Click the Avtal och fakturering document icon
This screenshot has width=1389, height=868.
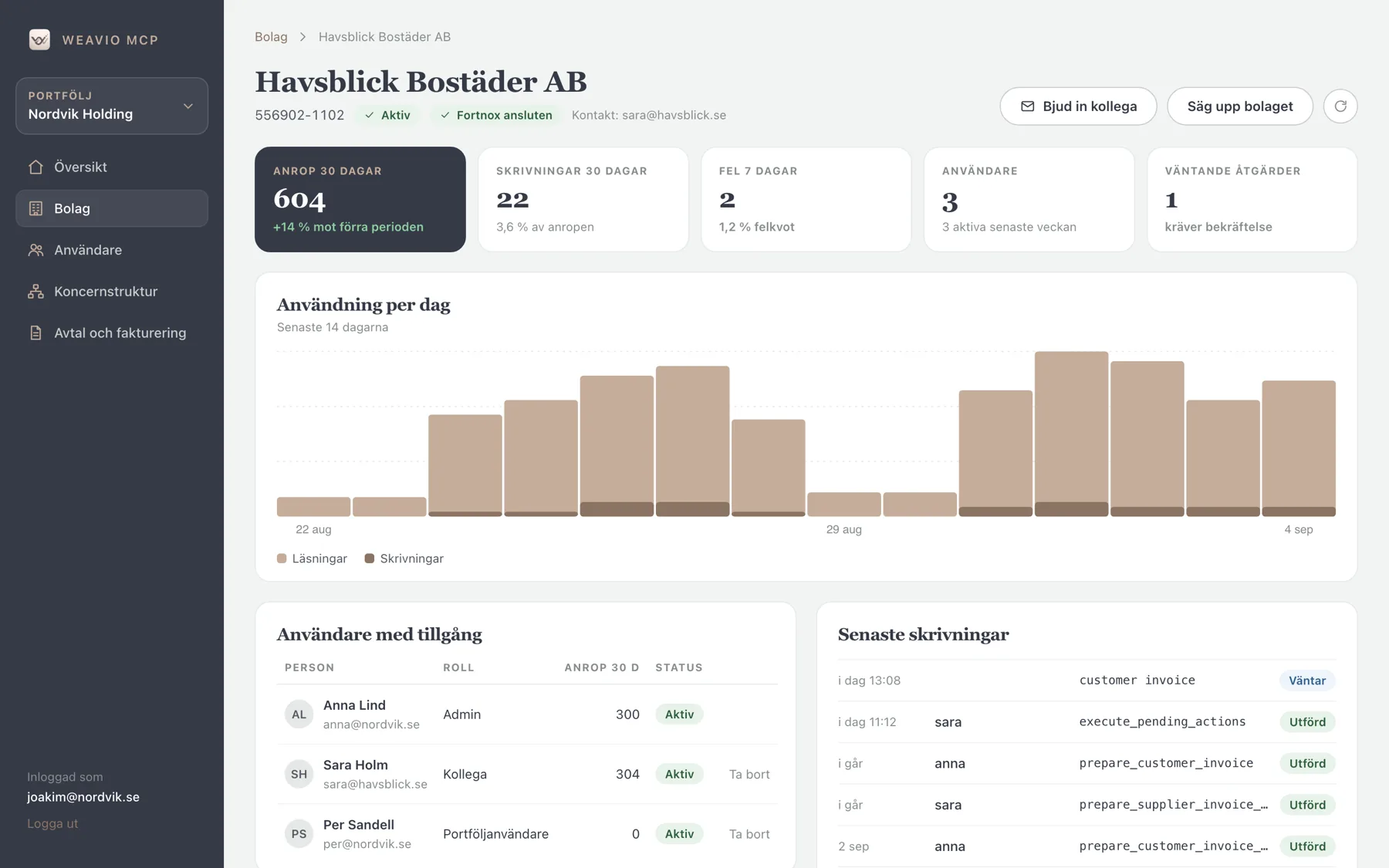35,333
